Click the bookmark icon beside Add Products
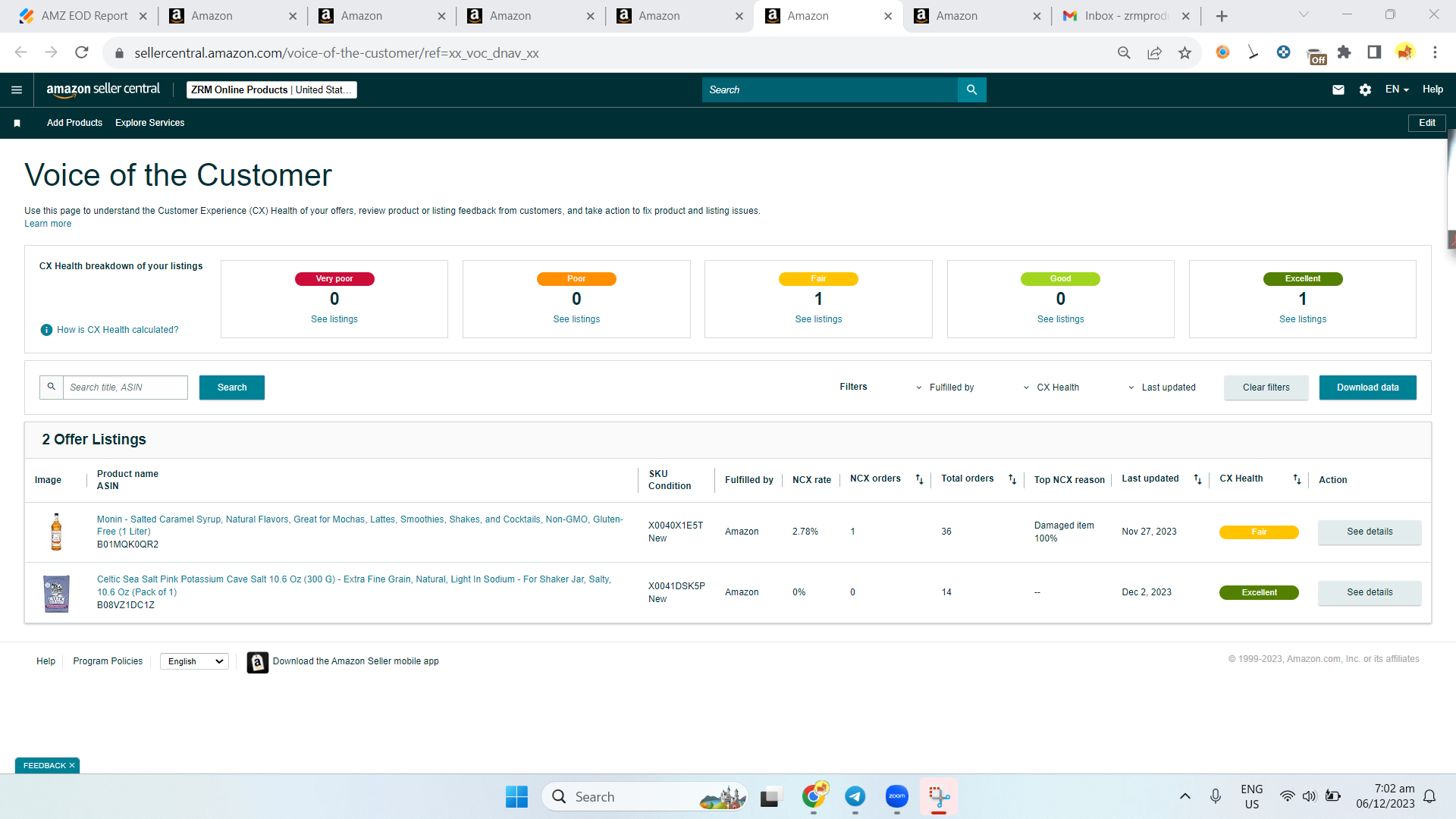 17,123
